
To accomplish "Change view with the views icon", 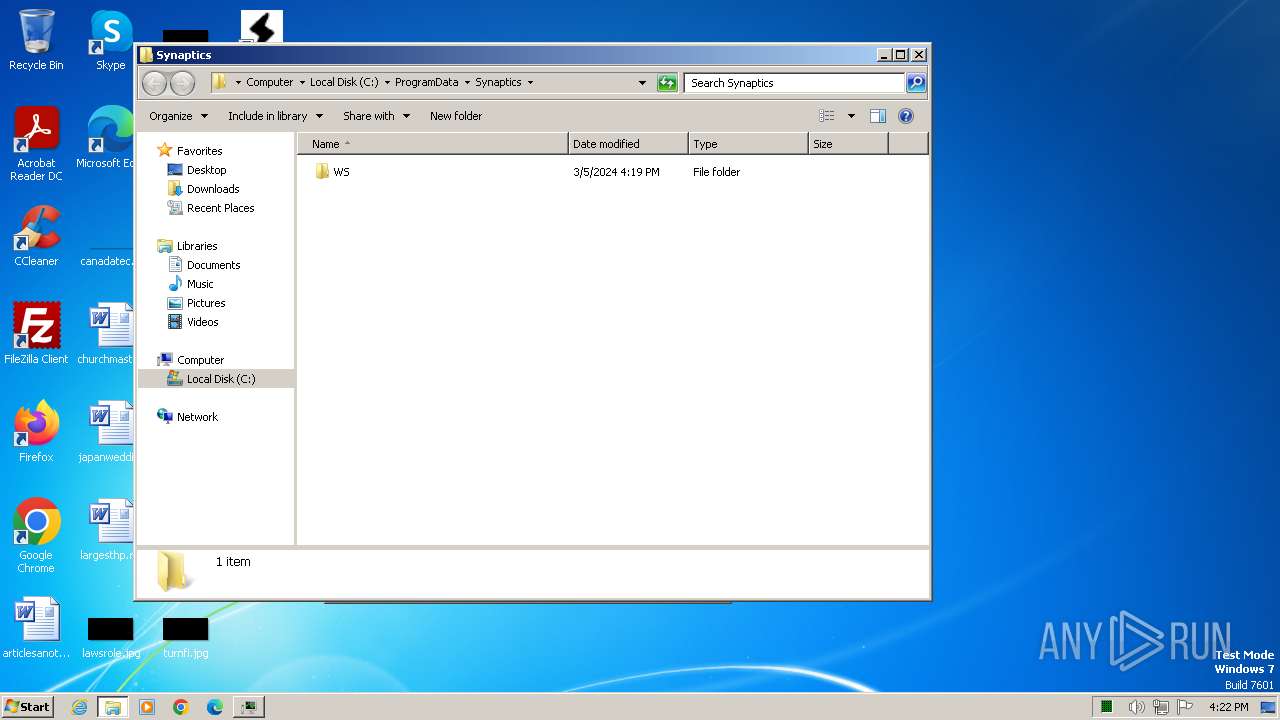I will pos(826,116).
